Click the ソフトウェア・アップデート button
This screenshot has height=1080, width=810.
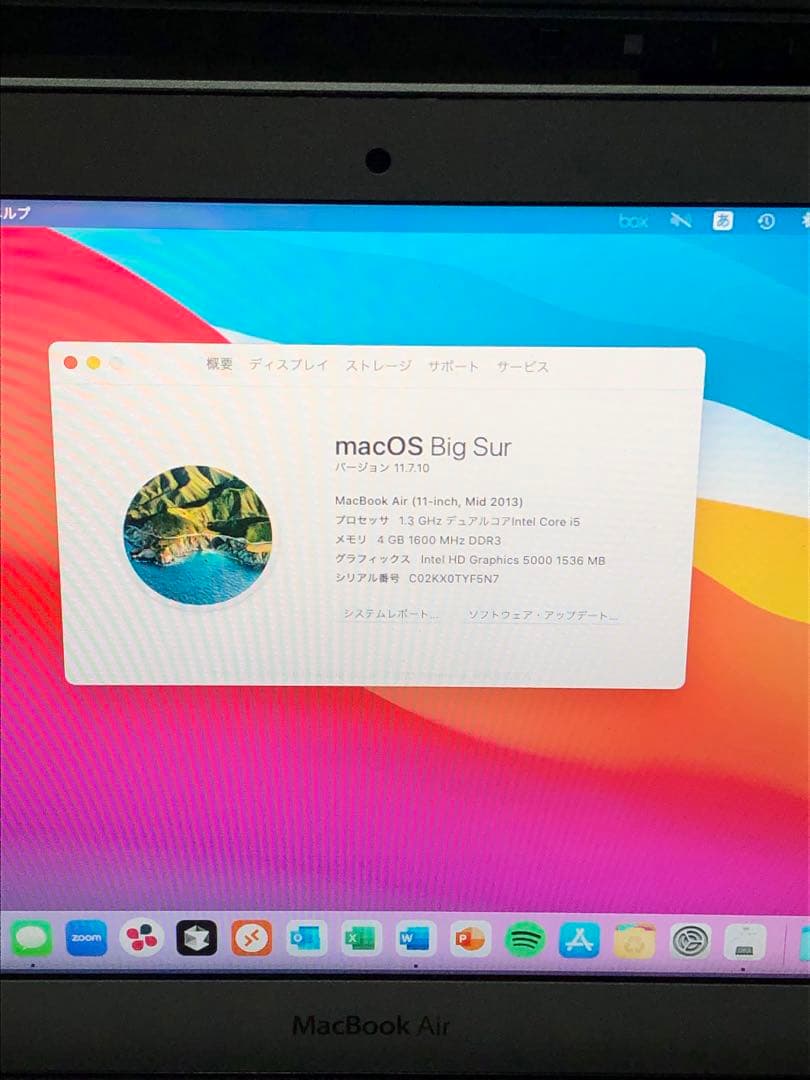pyautogui.click(x=543, y=615)
